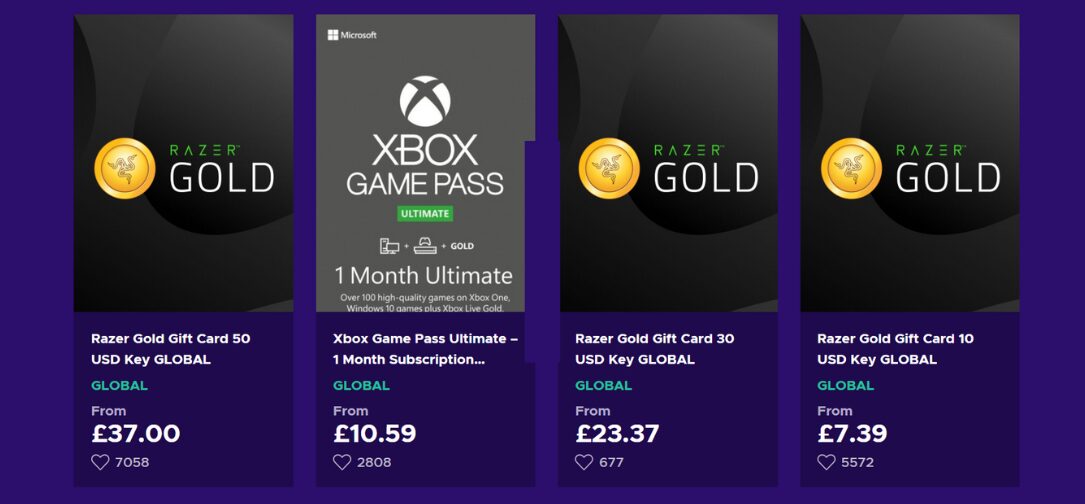This screenshot has width=1085, height=504.
Task: Click gold coin icon on Razer Gold 10 cover
Action: [x=851, y=168]
